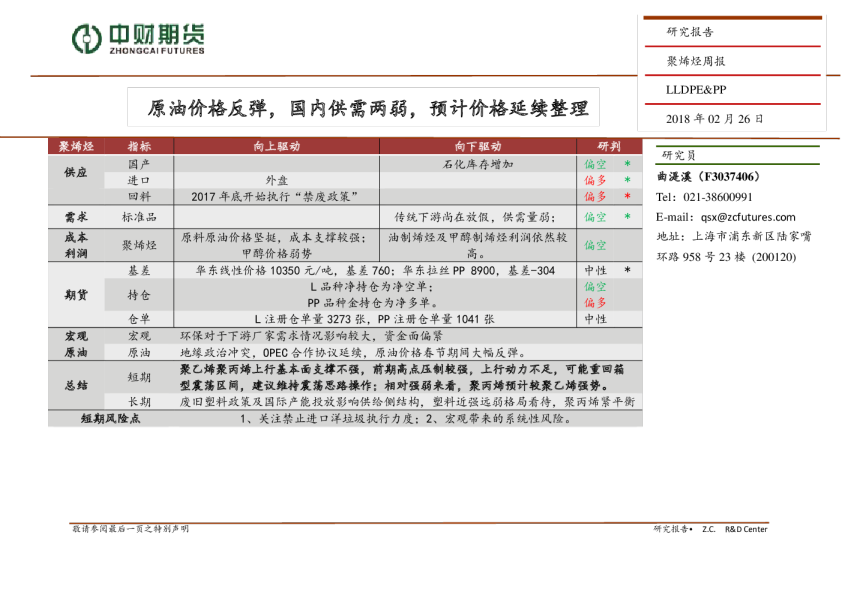Select the 向上驱动 column header
Screen dimensions: 842x595
point(276,146)
